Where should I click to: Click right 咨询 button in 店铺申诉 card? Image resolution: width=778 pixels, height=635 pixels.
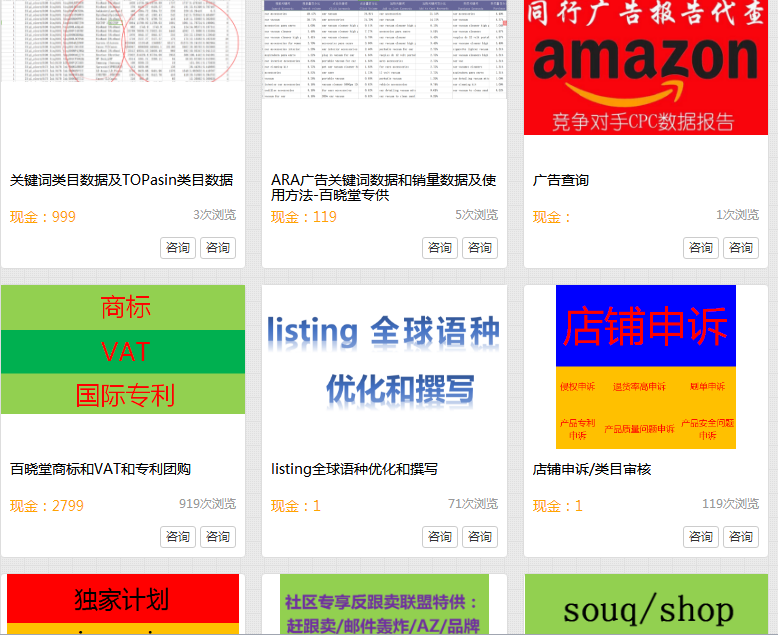pos(741,537)
